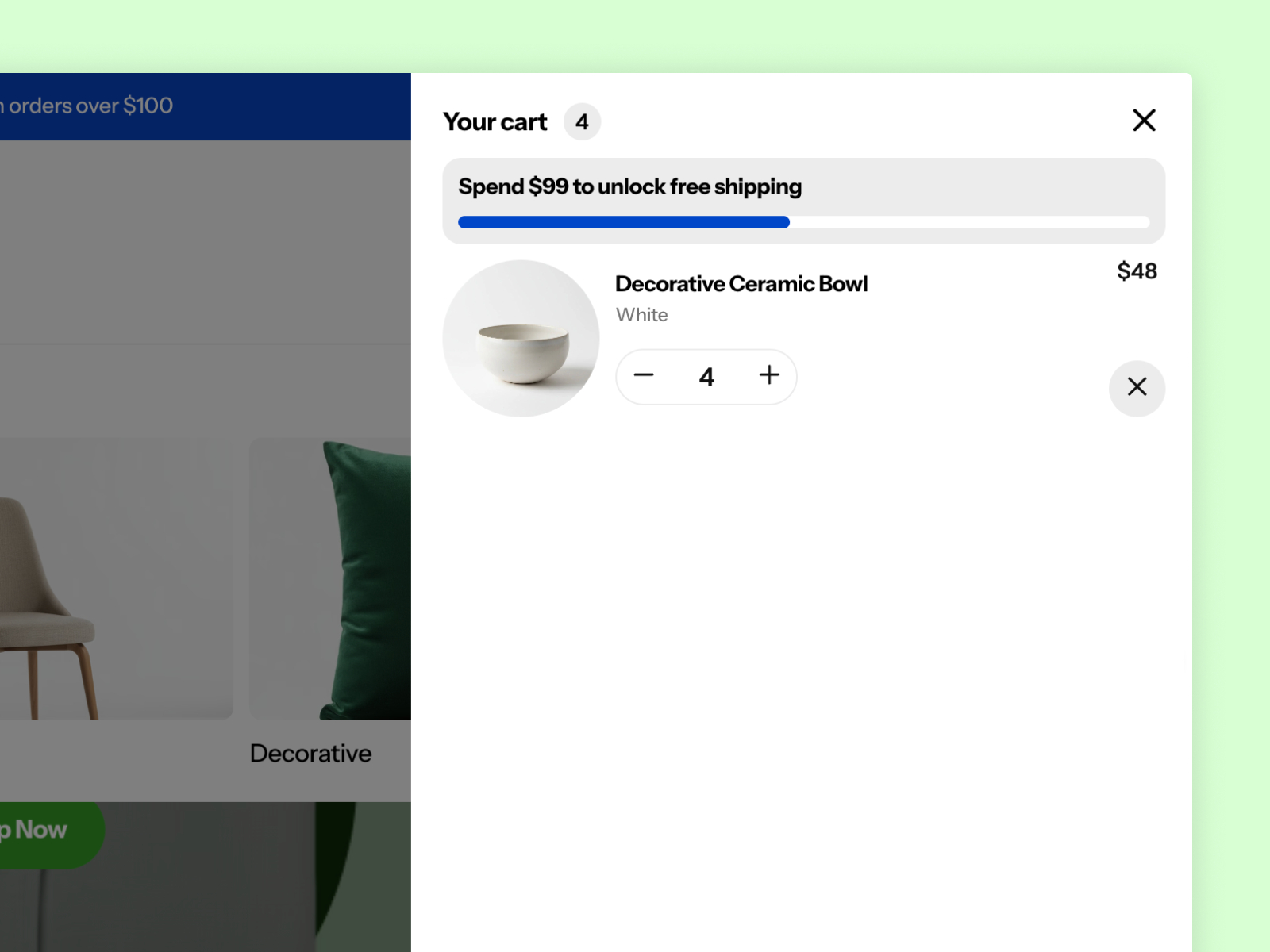Viewport: 1270px width, 952px height.
Task: Open the Decorative Ceramic Bowl title link
Action: coord(741,284)
